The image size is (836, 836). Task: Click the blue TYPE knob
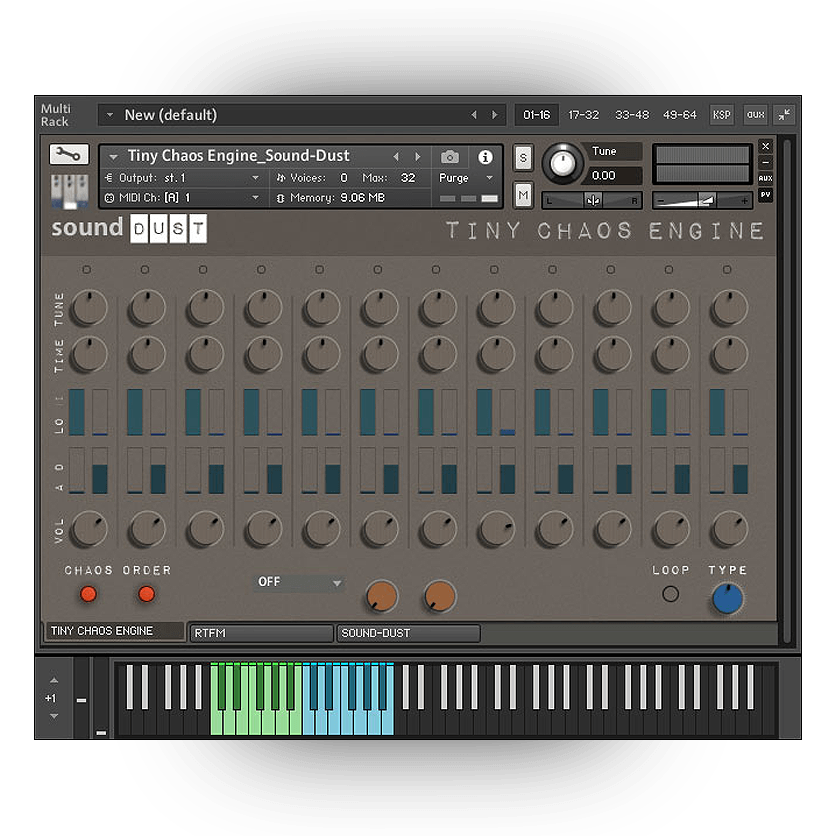pos(727,598)
